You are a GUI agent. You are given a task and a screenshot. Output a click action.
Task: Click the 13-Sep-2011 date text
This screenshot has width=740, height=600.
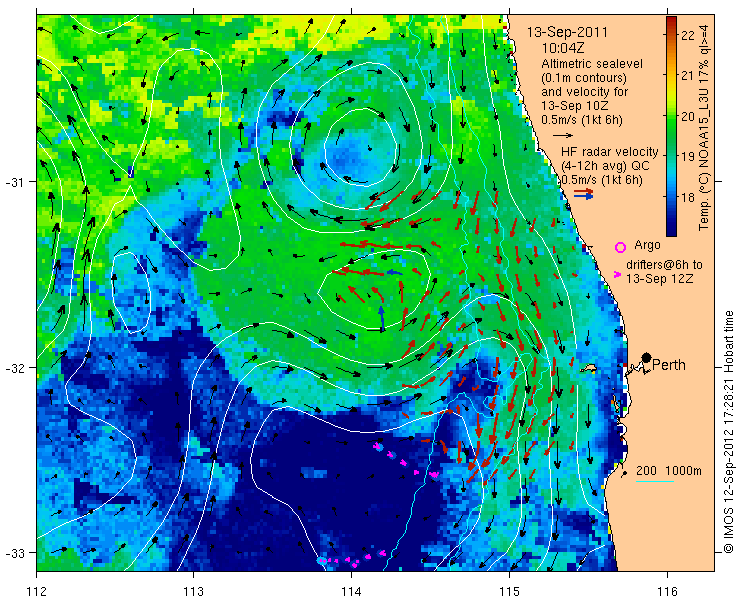click(x=567, y=33)
